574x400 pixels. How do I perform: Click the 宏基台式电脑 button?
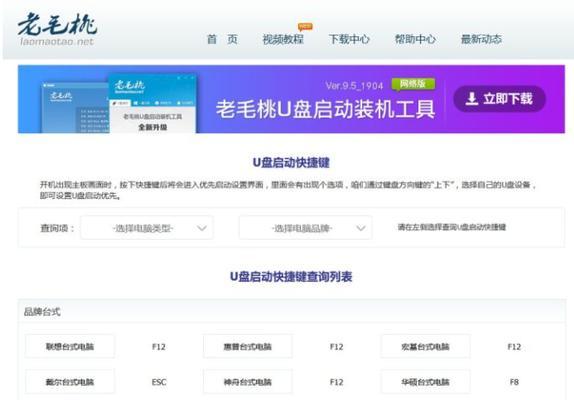pyautogui.click(x=425, y=346)
